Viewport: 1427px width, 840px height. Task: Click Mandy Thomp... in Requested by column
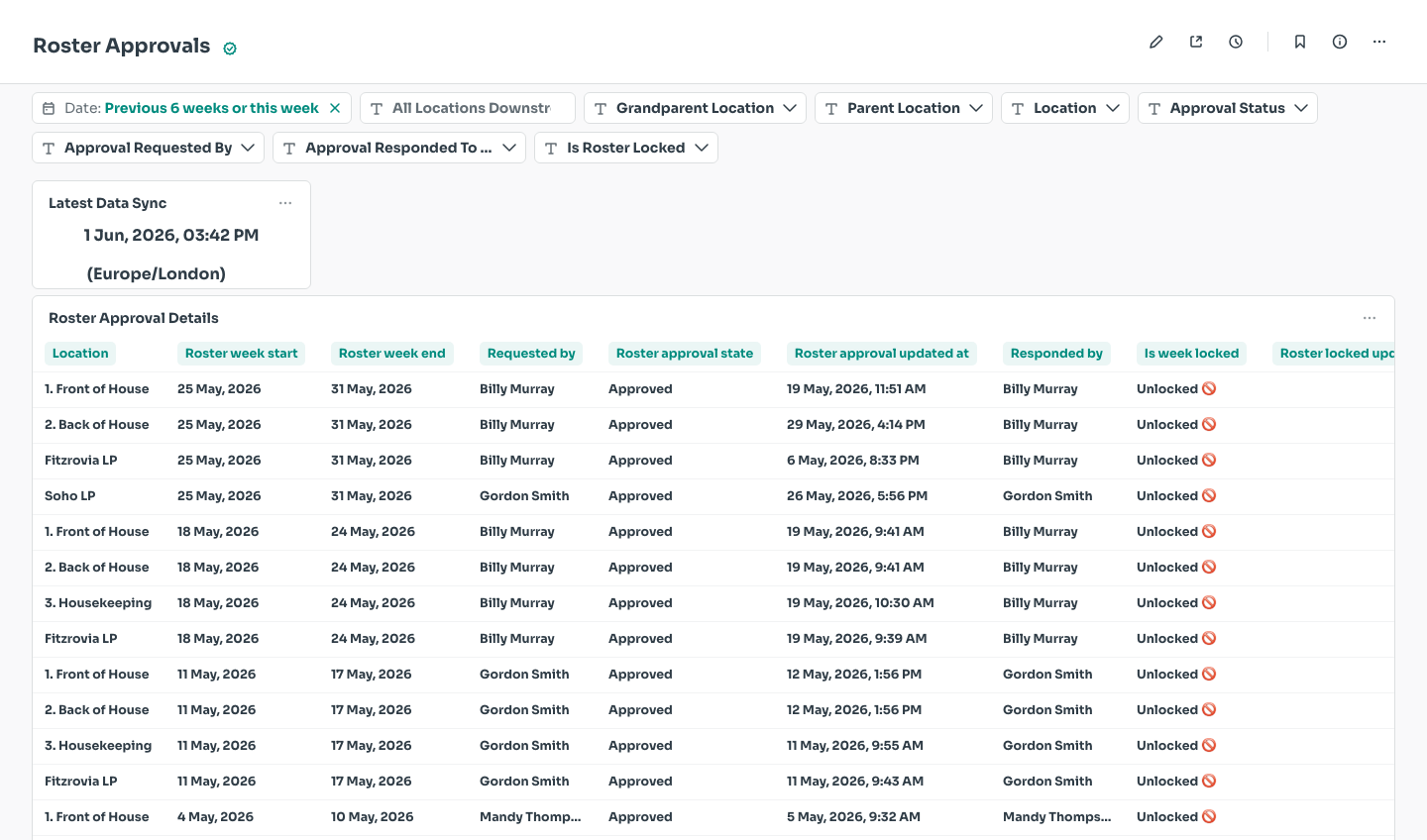[x=530, y=816]
